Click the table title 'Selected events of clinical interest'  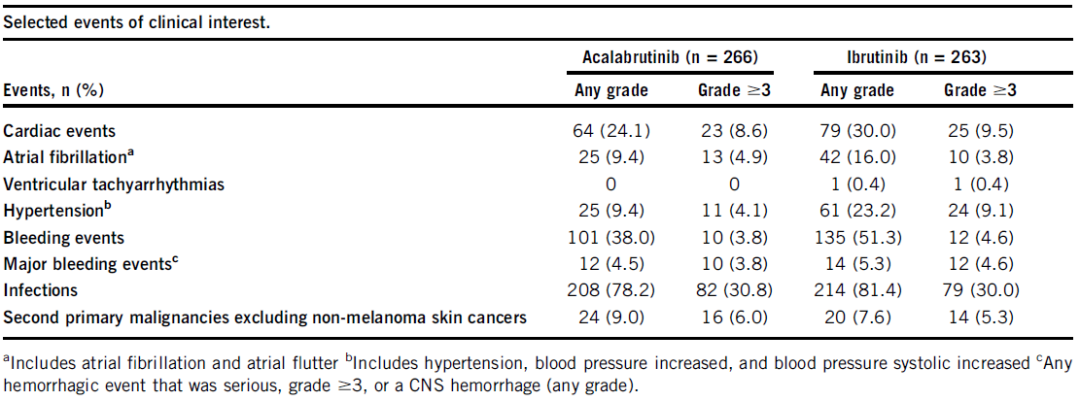pos(137,22)
